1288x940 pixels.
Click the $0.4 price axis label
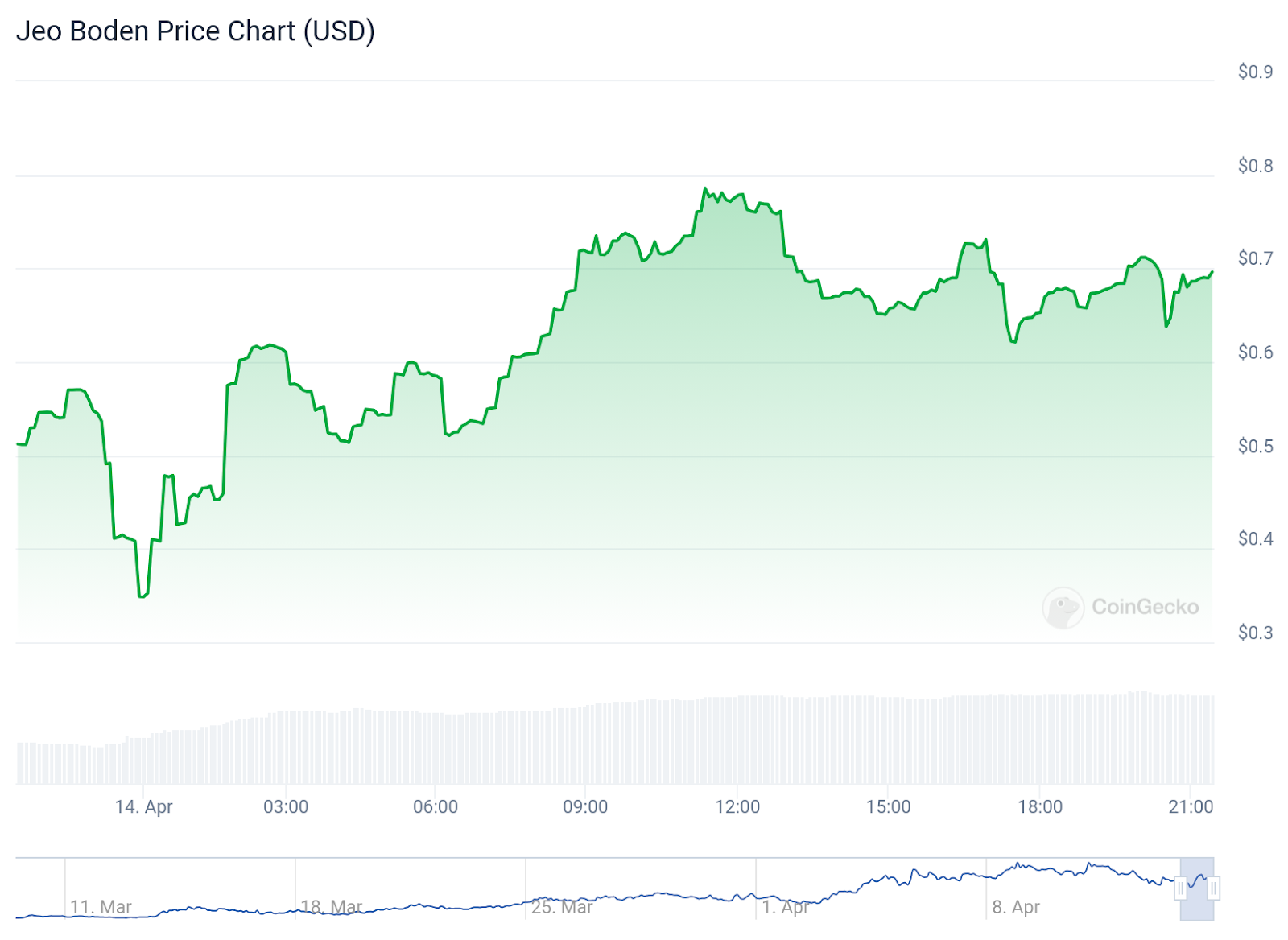click(x=1255, y=538)
